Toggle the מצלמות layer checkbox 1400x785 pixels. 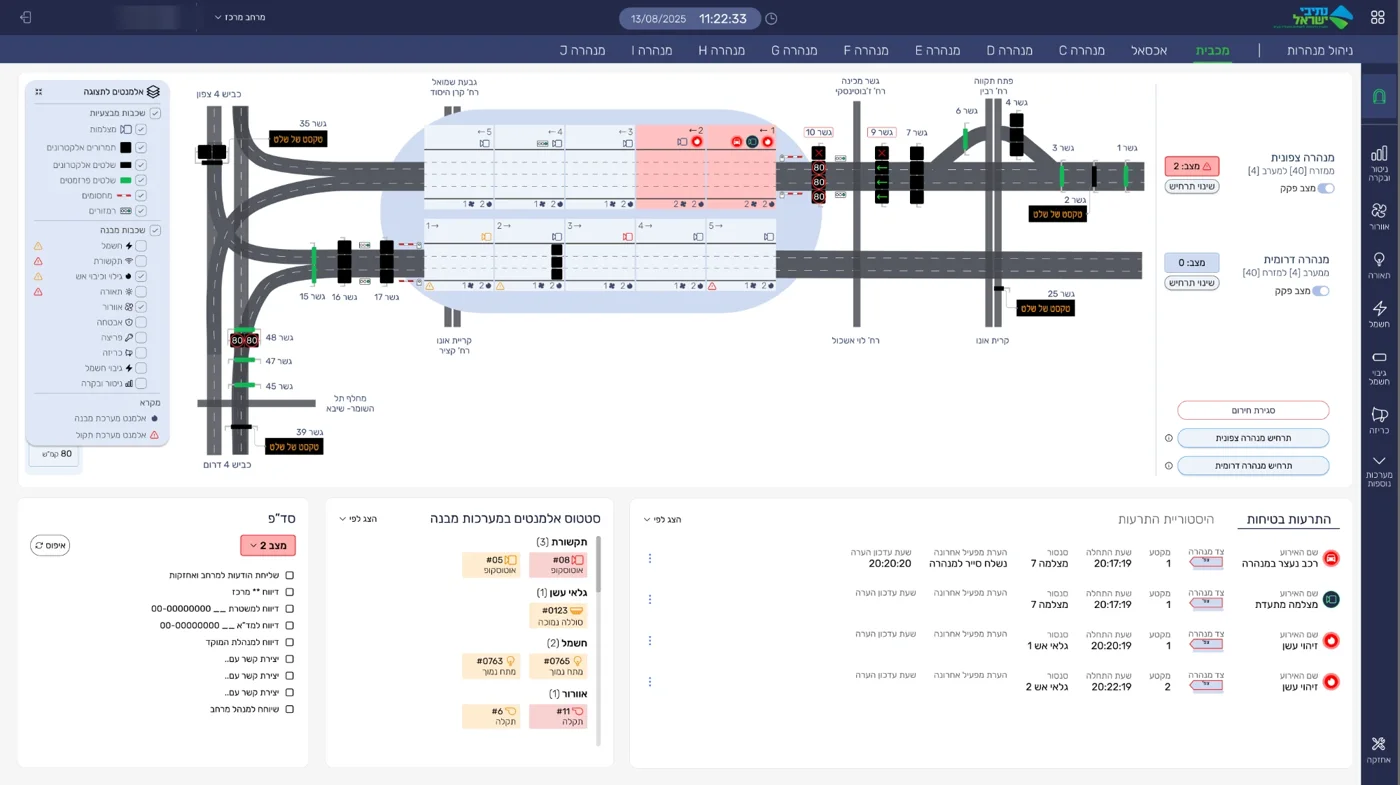point(141,130)
